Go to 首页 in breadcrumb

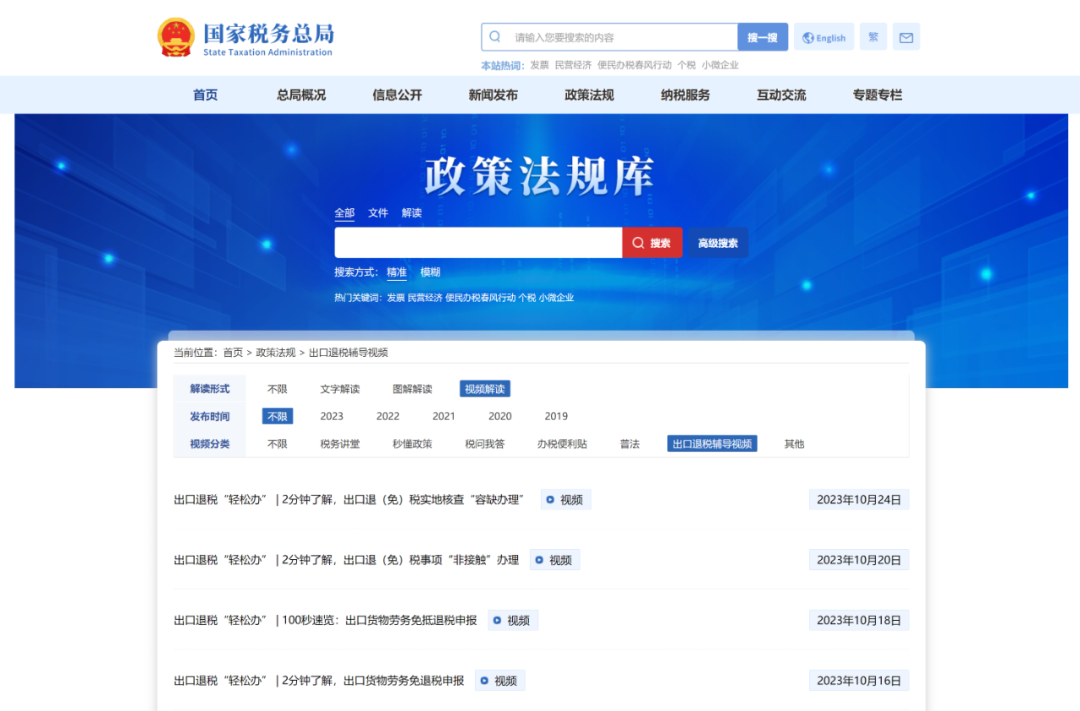(x=233, y=353)
